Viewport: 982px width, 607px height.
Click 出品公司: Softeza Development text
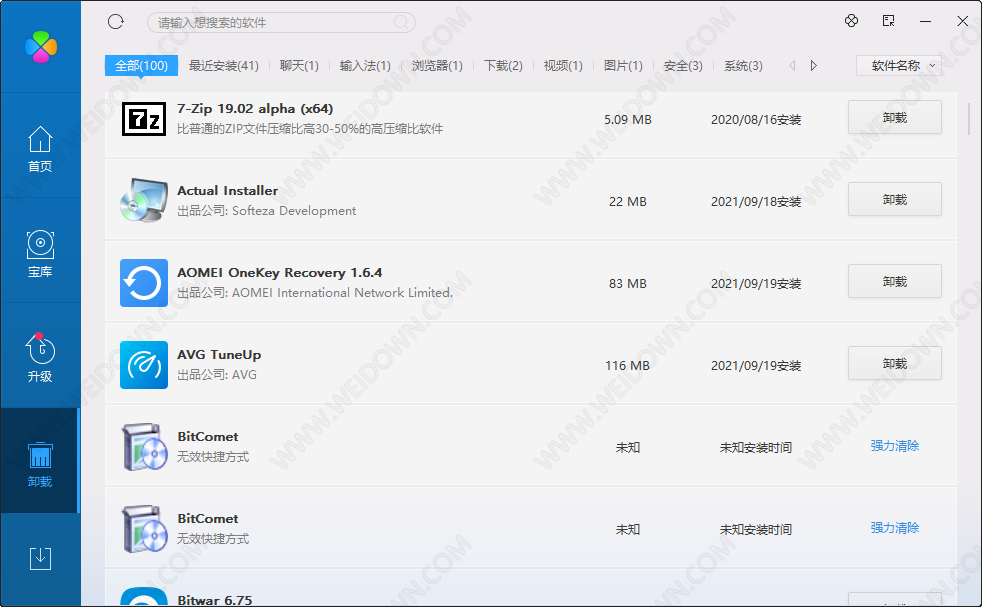(x=266, y=210)
